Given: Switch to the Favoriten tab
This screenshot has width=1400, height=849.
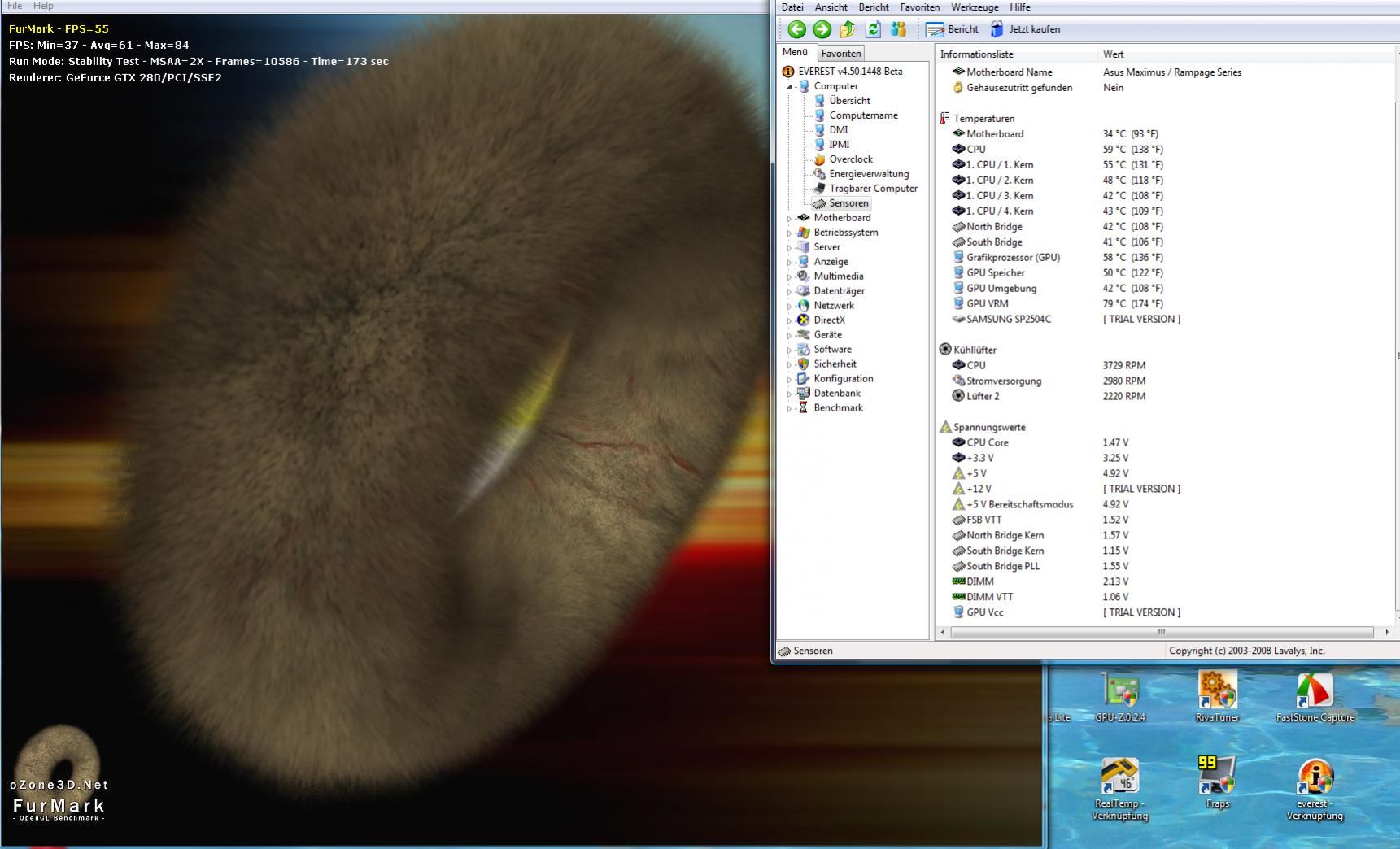Looking at the screenshot, I should [x=840, y=54].
